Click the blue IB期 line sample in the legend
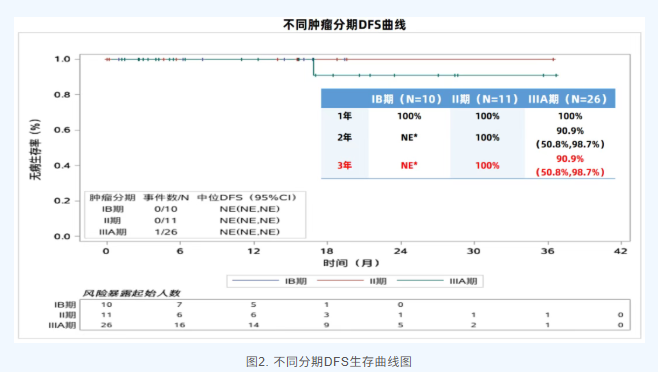 (256, 280)
